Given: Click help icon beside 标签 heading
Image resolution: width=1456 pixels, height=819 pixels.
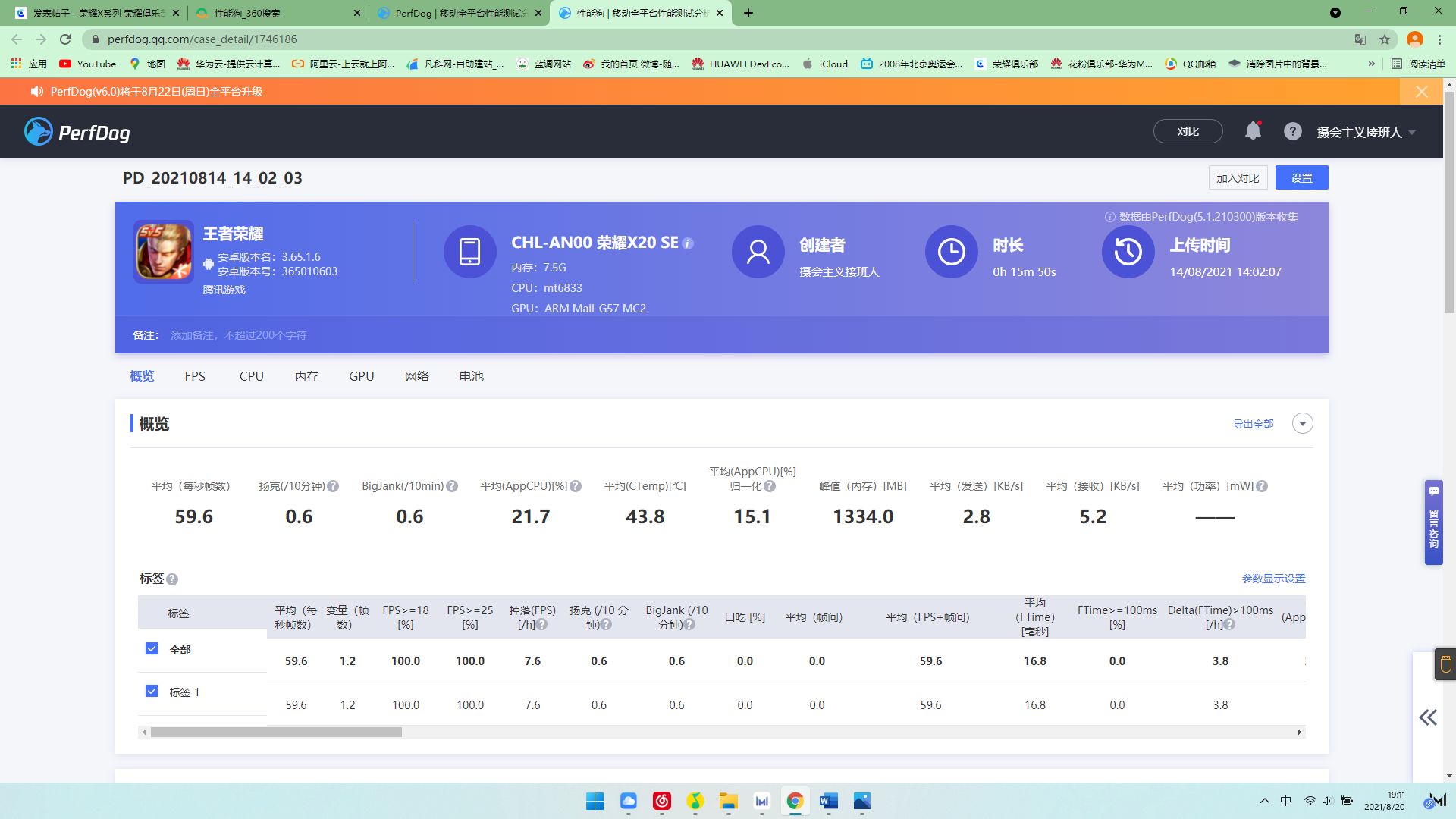Looking at the screenshot, I should coord(172,579).
